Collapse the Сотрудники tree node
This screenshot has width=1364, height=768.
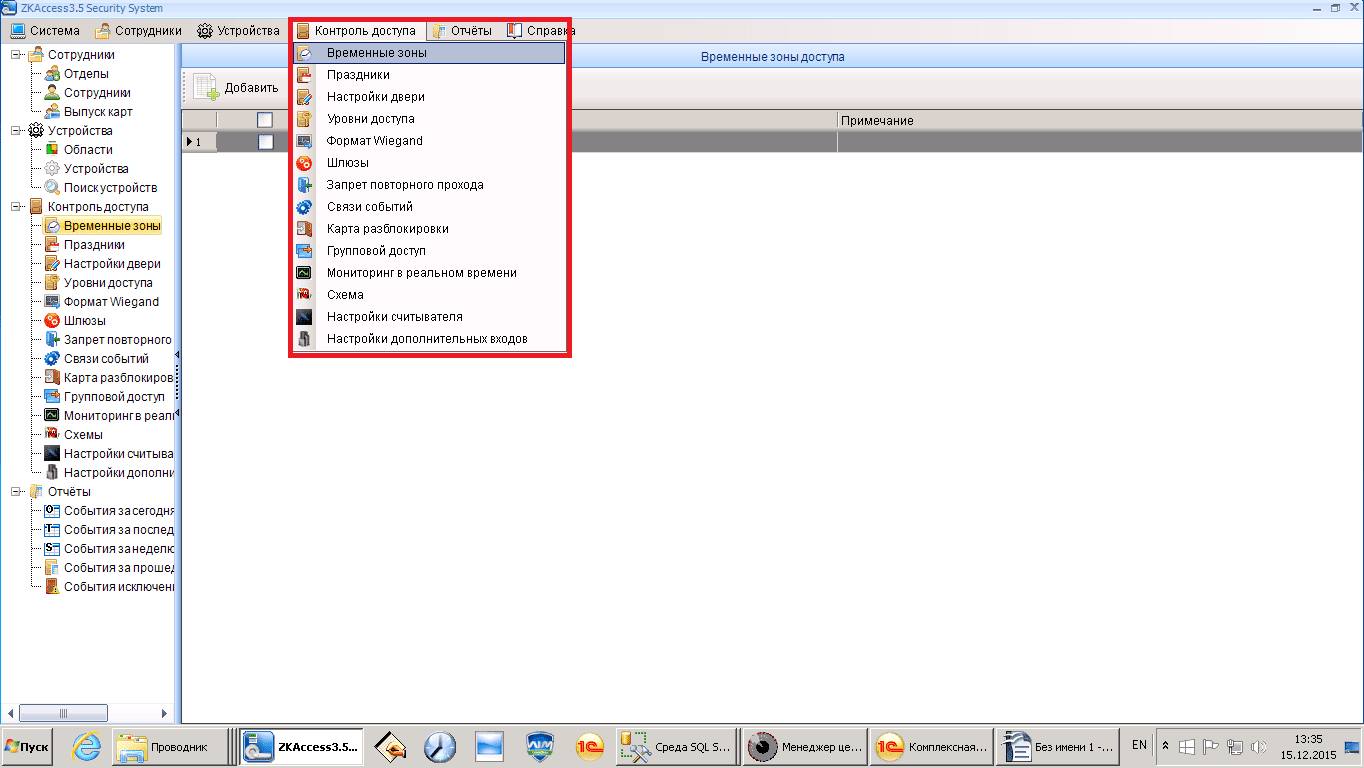(16, 55)
